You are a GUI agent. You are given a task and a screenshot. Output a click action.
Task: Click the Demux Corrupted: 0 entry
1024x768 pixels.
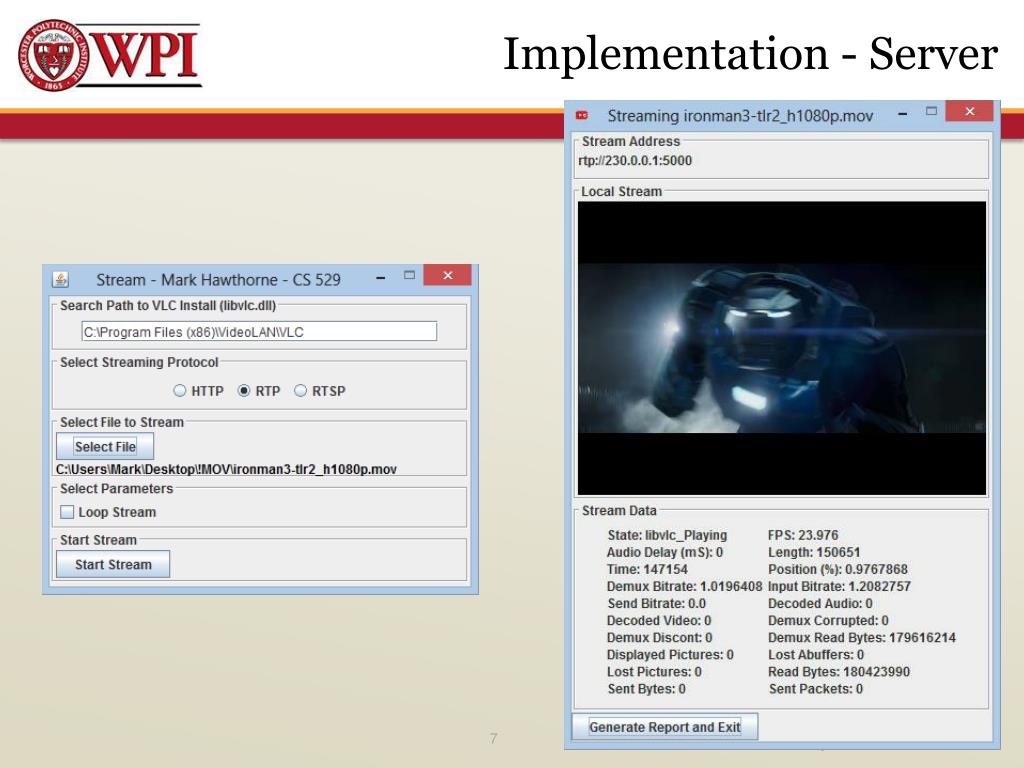(828, 620)
